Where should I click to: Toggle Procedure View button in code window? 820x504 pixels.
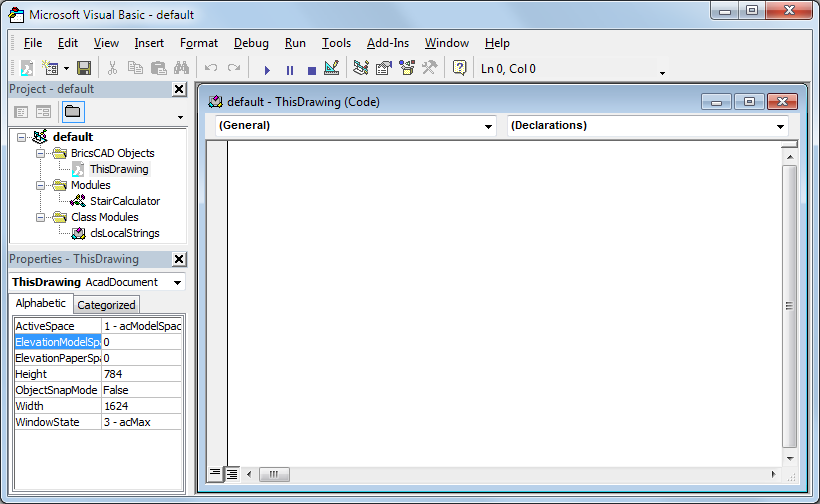pyautogui.click(x=215, y=474)
